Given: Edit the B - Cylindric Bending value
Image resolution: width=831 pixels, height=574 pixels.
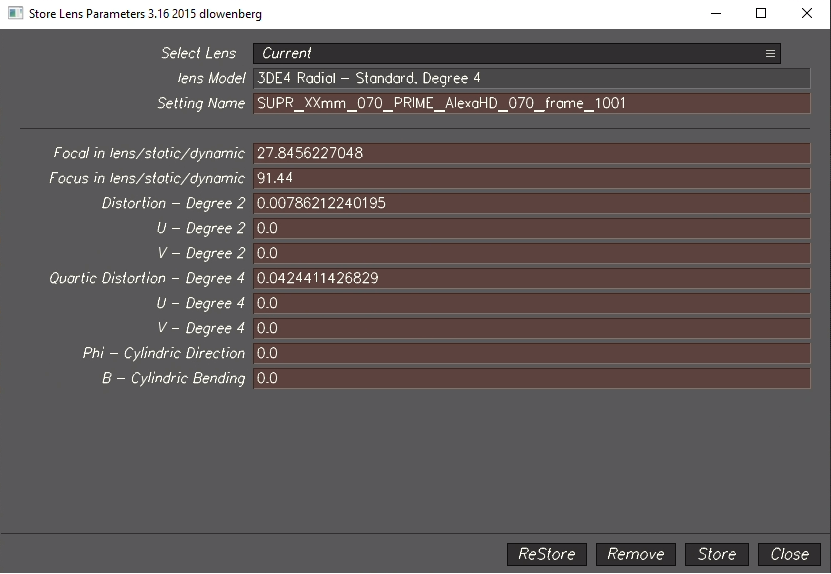Looking at the screenshot, I should point(530,378).
